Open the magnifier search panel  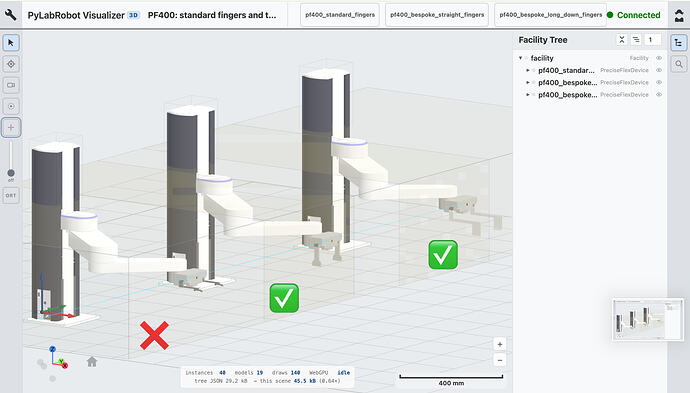click(679, 64)
